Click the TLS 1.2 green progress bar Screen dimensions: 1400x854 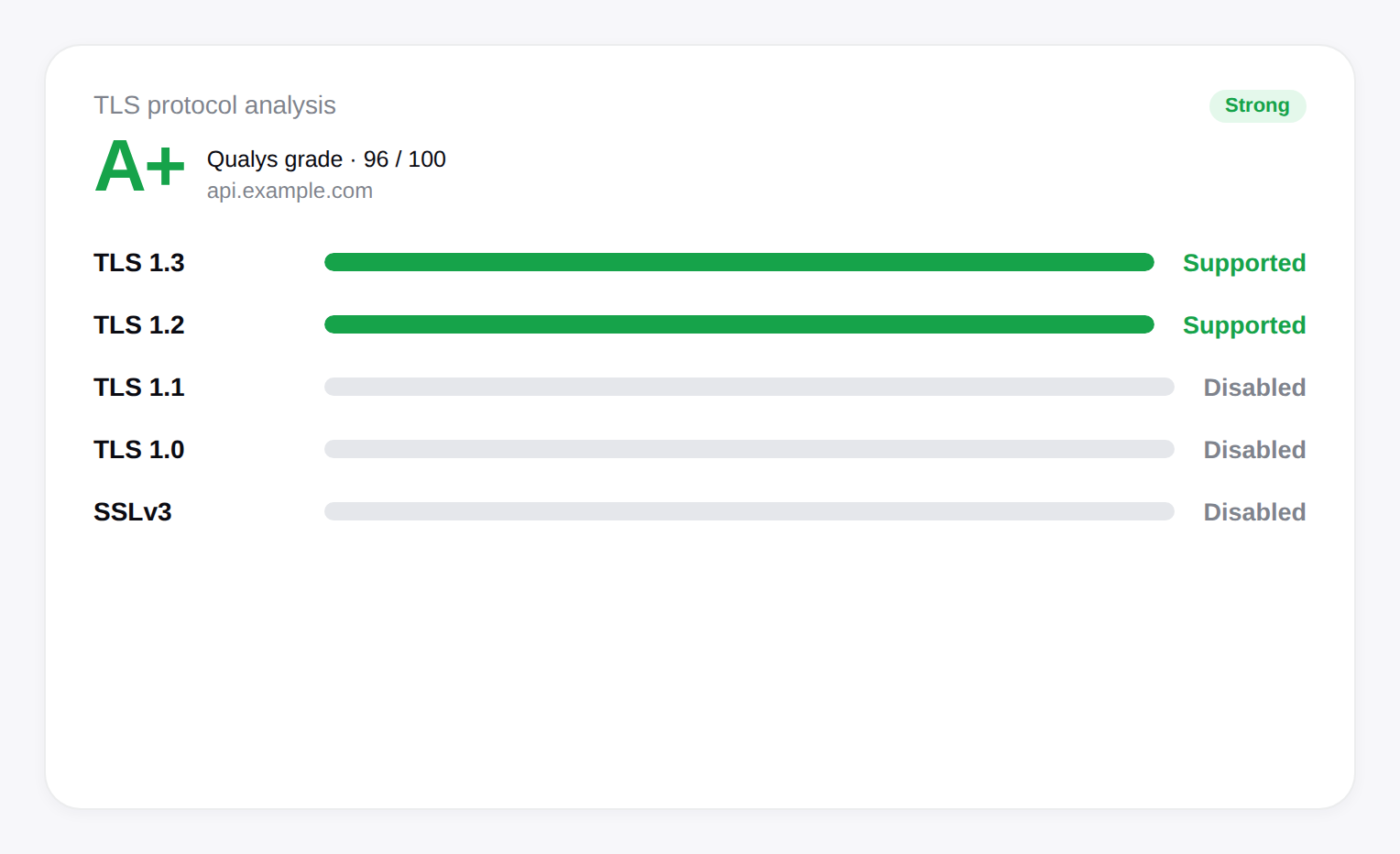point(738,325)
